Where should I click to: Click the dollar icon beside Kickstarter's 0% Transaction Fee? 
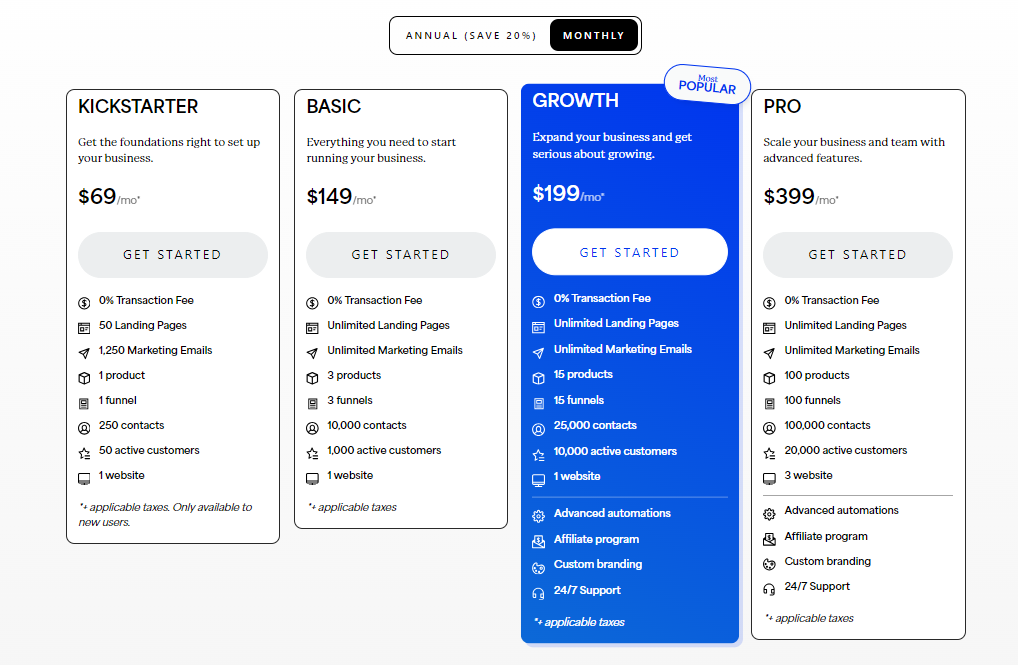tap(84, 303)
